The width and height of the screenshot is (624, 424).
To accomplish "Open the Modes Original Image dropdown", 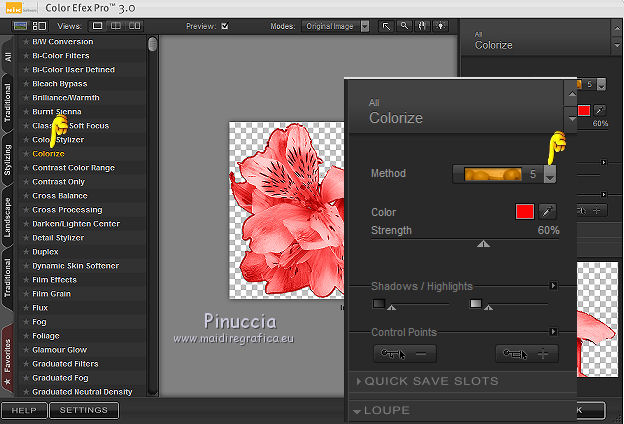I will point(333,26).
